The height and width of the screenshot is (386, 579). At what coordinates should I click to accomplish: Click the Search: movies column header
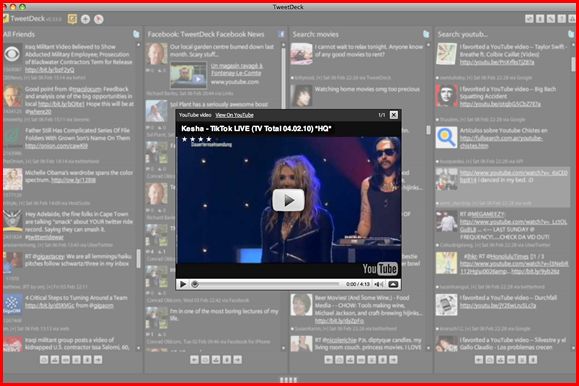pyautogui.click(x=315, y=34)
